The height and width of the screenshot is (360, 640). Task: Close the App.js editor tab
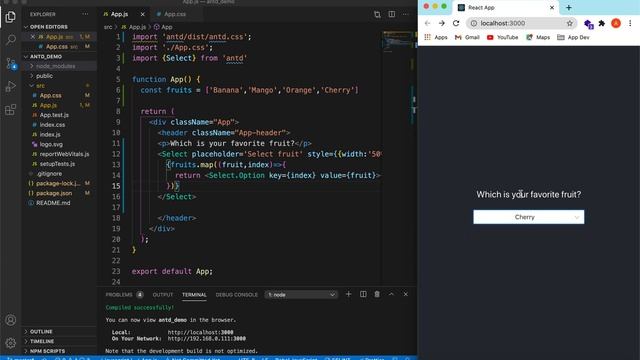(x=142, y=14)
